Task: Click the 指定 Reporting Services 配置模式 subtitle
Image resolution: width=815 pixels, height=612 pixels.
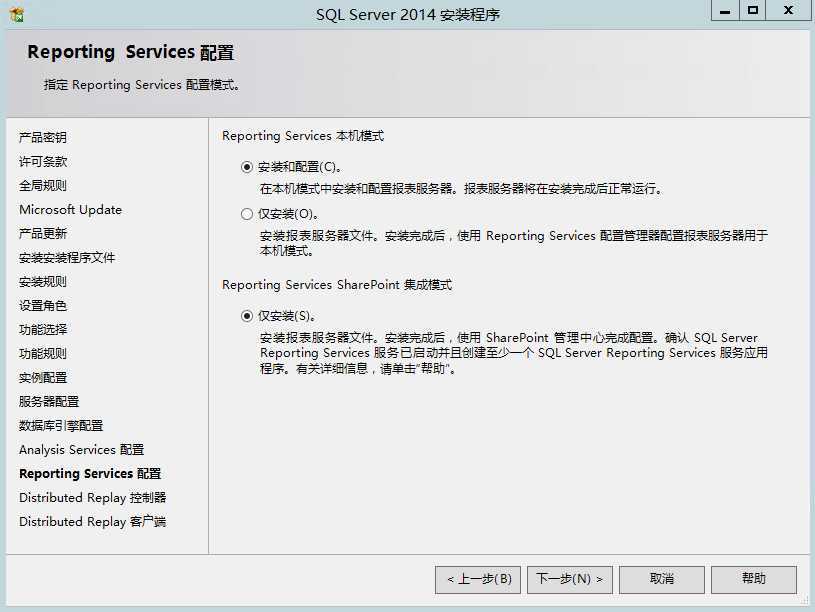Action: [x=141, y=85]
